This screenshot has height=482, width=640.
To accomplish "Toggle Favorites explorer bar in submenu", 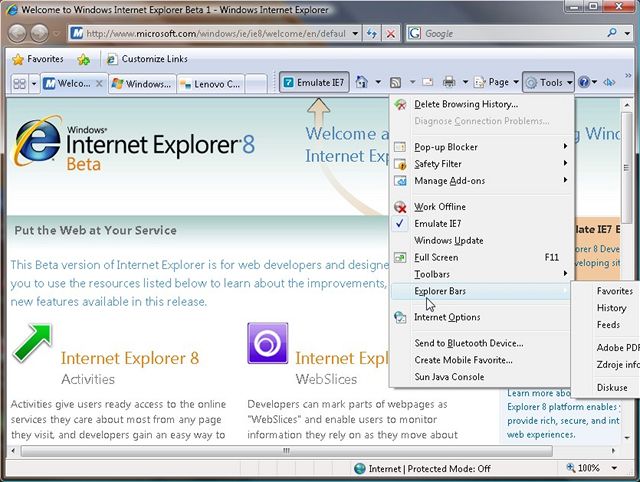I will [607, 291].
